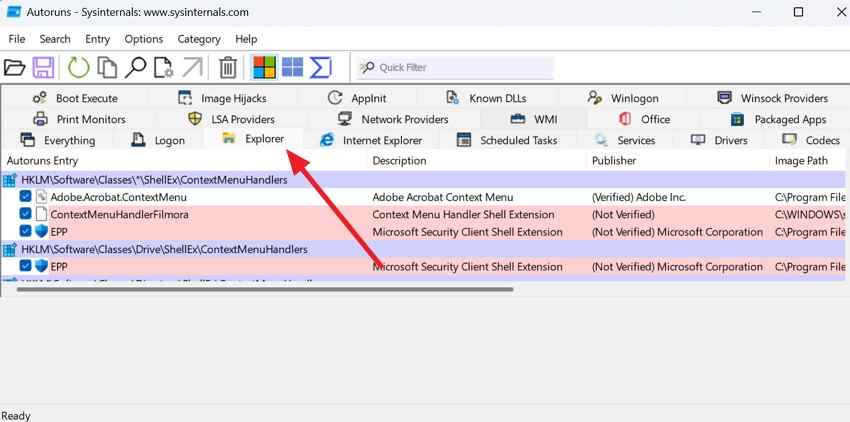Maximize the Autoruns window
The width and height of the screenshot is (850, 422).
(x=798, y=12)
